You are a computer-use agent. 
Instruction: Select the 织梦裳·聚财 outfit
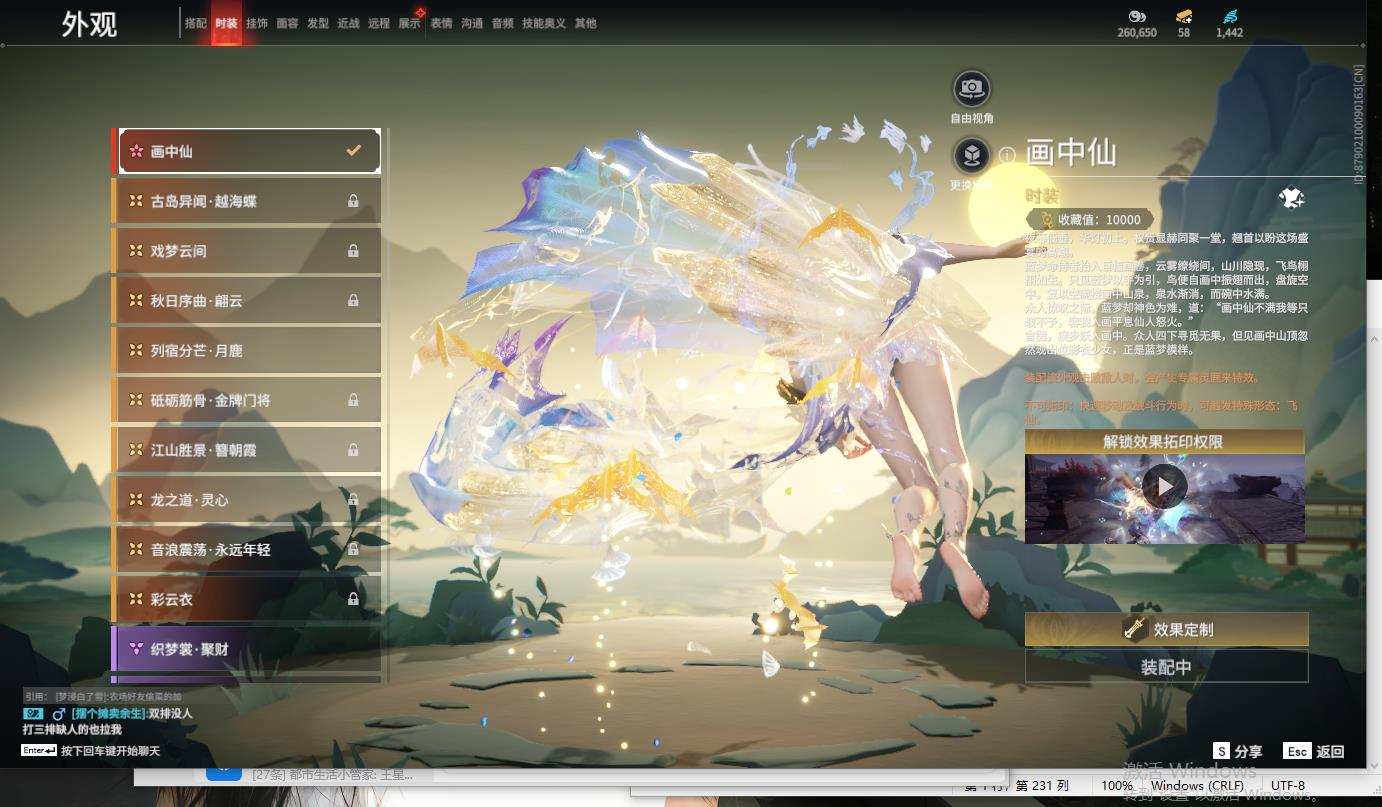247,649
